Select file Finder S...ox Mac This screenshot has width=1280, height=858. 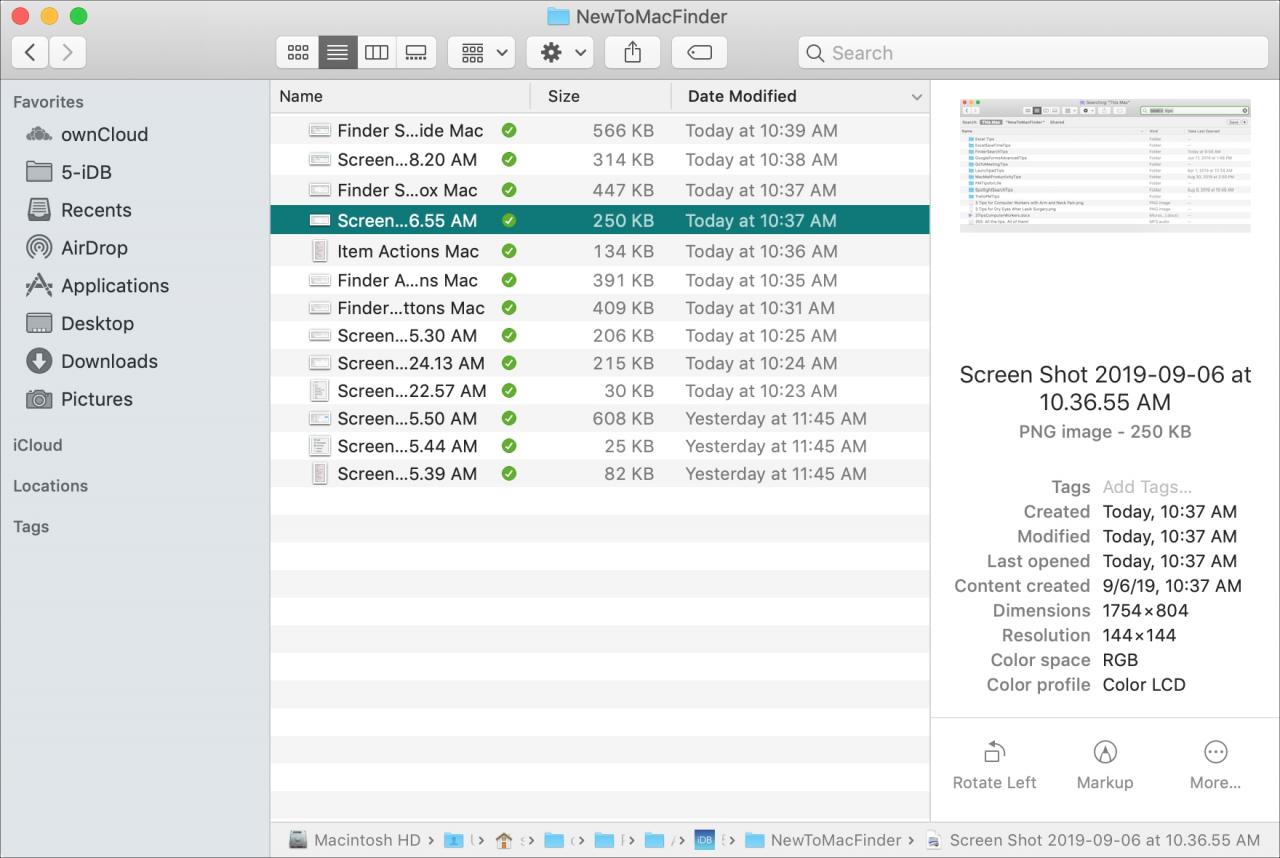coord(600,190)
